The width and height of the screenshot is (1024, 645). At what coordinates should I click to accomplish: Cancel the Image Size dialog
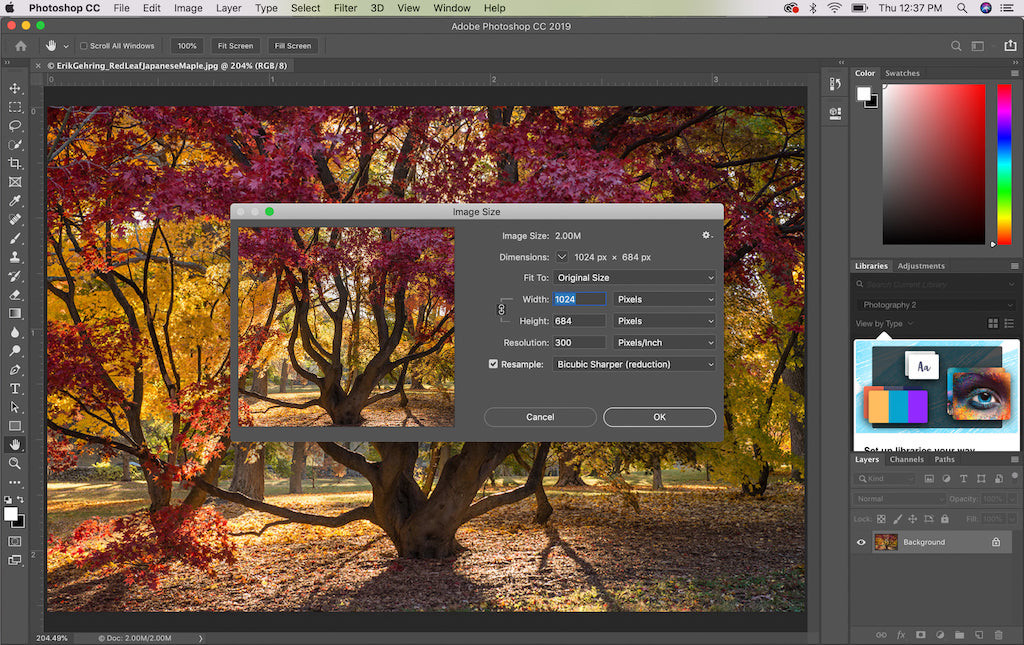coord(540,417)
